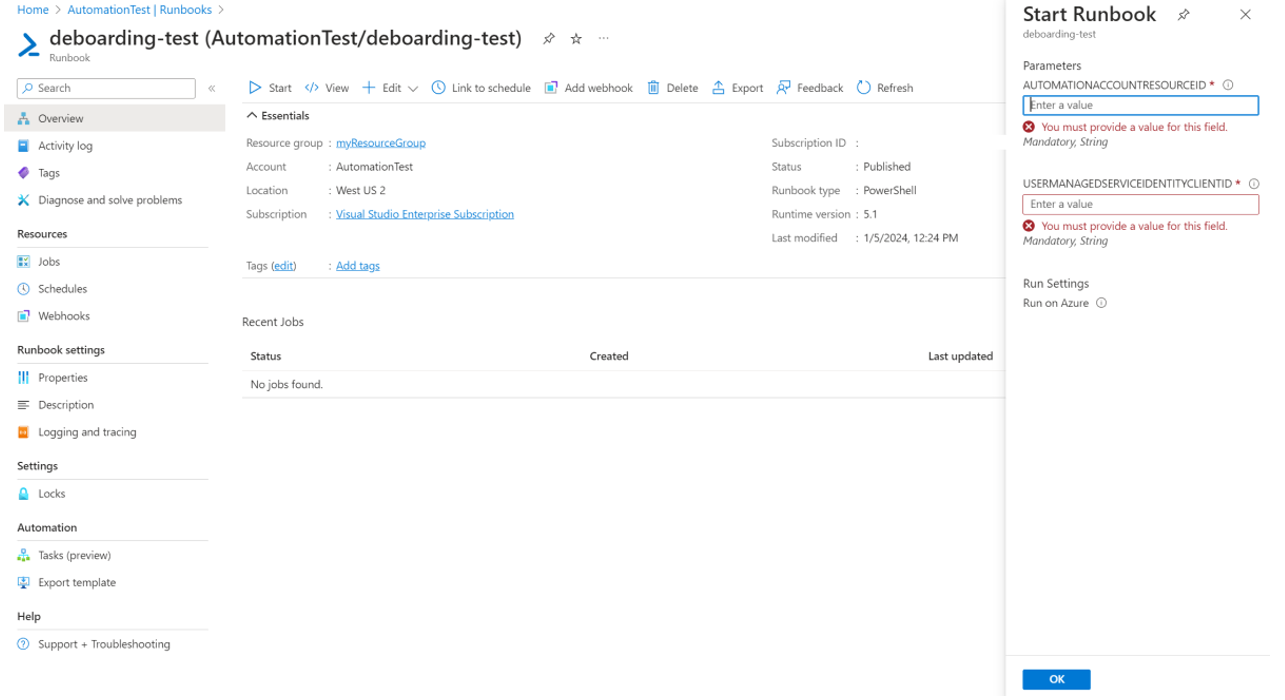Click info icon beside USERMANAGEDSERVICEIDENTITYCLIENTID
Image resolution: width=1285 pixels, height=700 pixels.
(x=1254, y=184)
